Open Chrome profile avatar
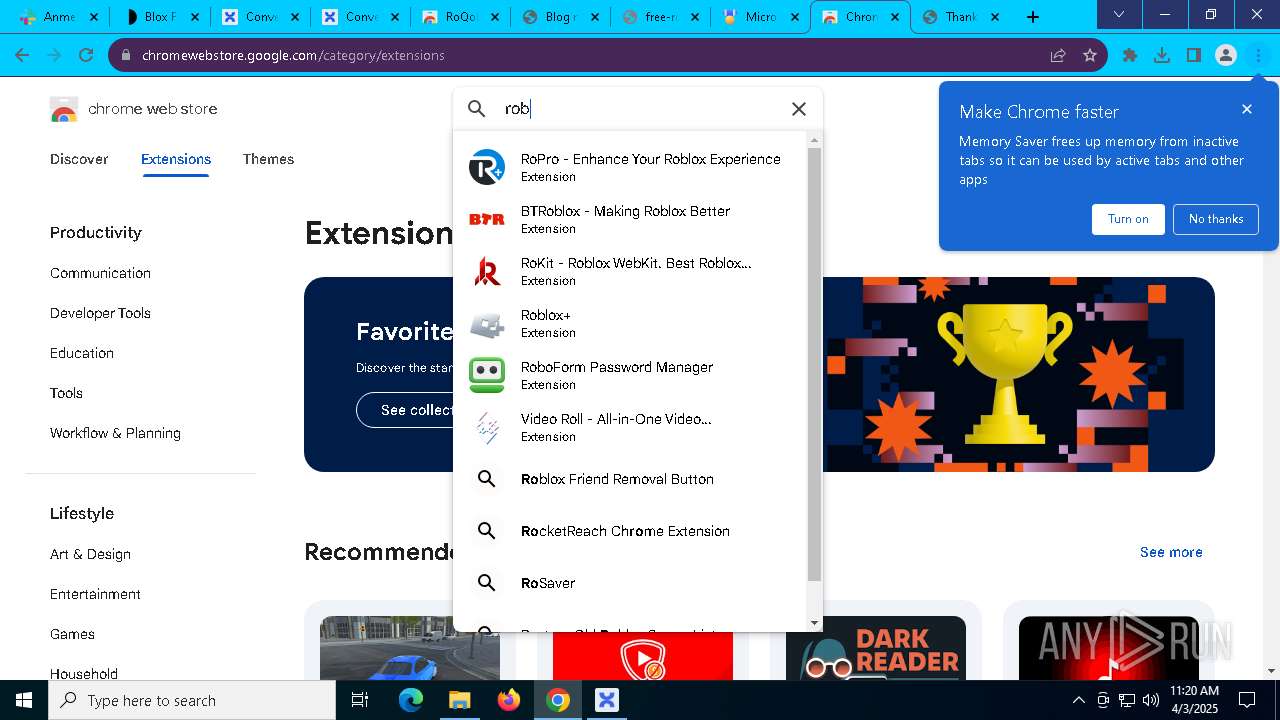 pos(1226,55)
